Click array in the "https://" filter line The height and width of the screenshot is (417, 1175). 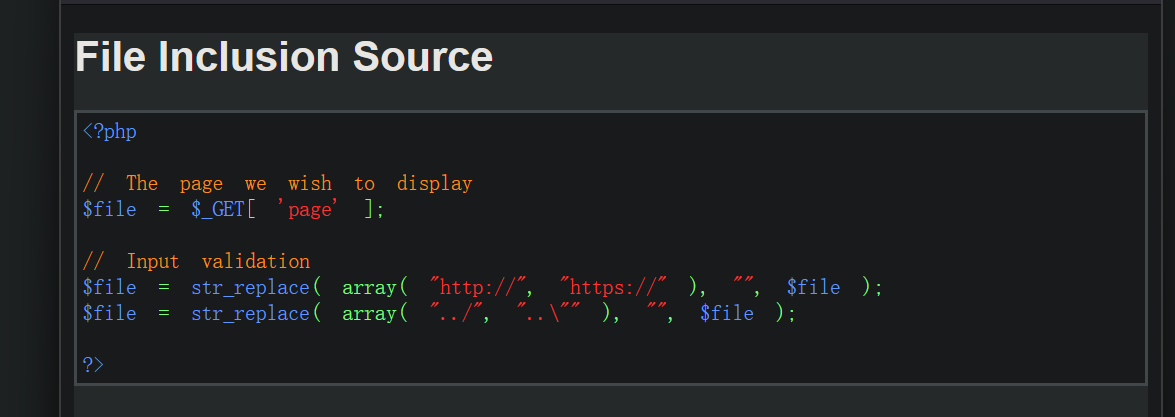[x=369, y=287]
